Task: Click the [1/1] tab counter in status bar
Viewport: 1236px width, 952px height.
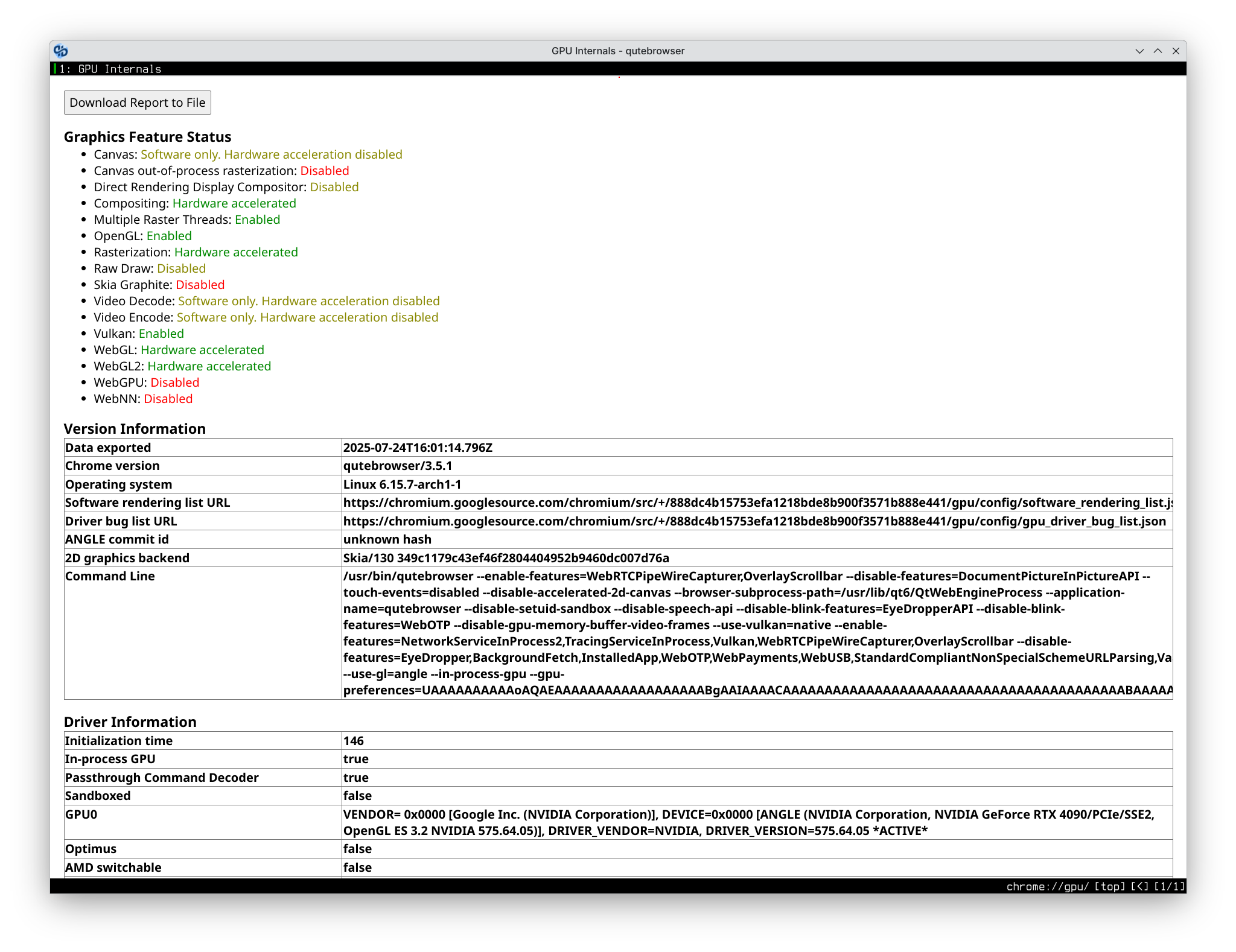Action: [x=1169, y=886]
